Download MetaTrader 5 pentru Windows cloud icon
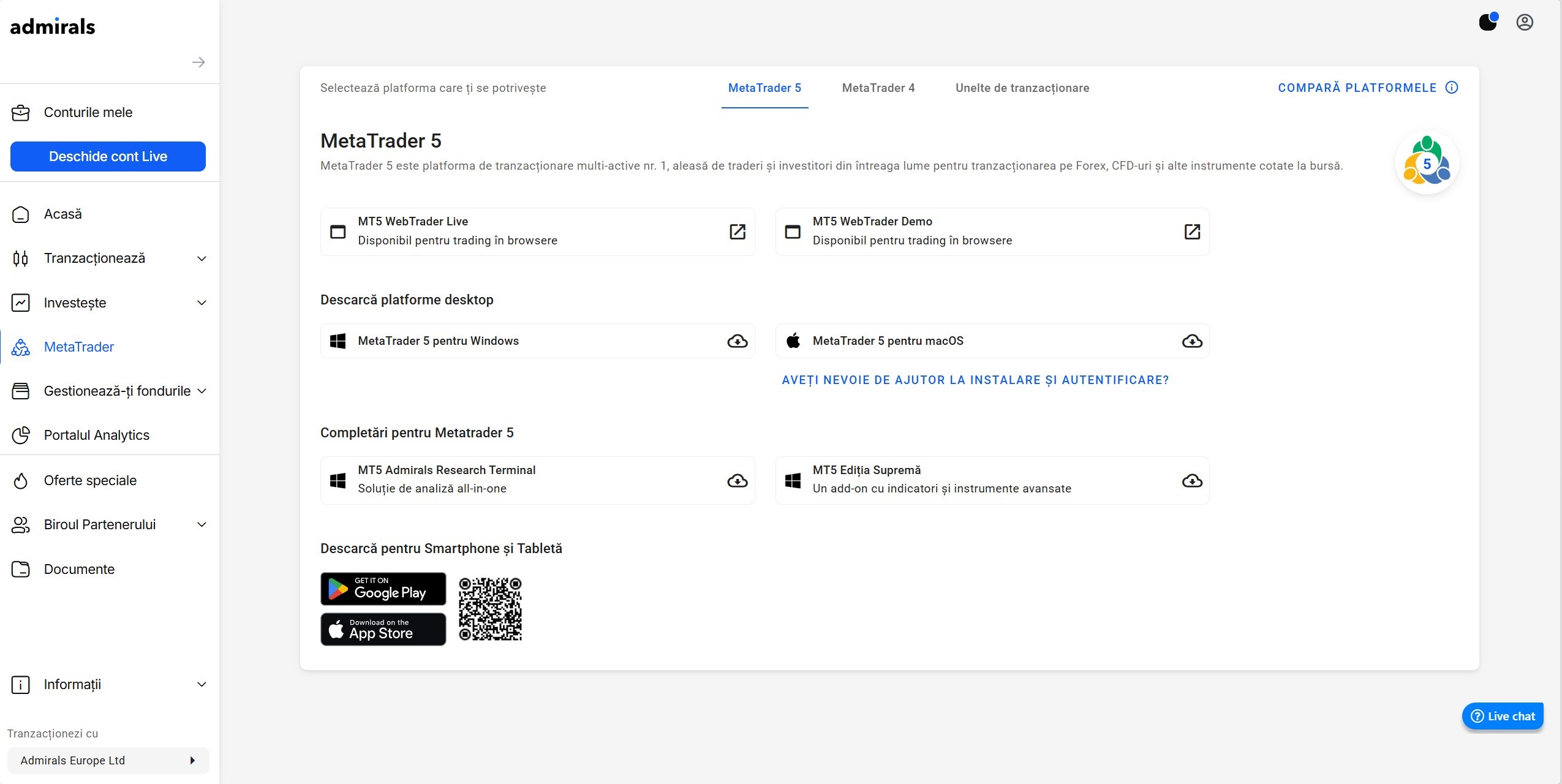 coord(738,341)
